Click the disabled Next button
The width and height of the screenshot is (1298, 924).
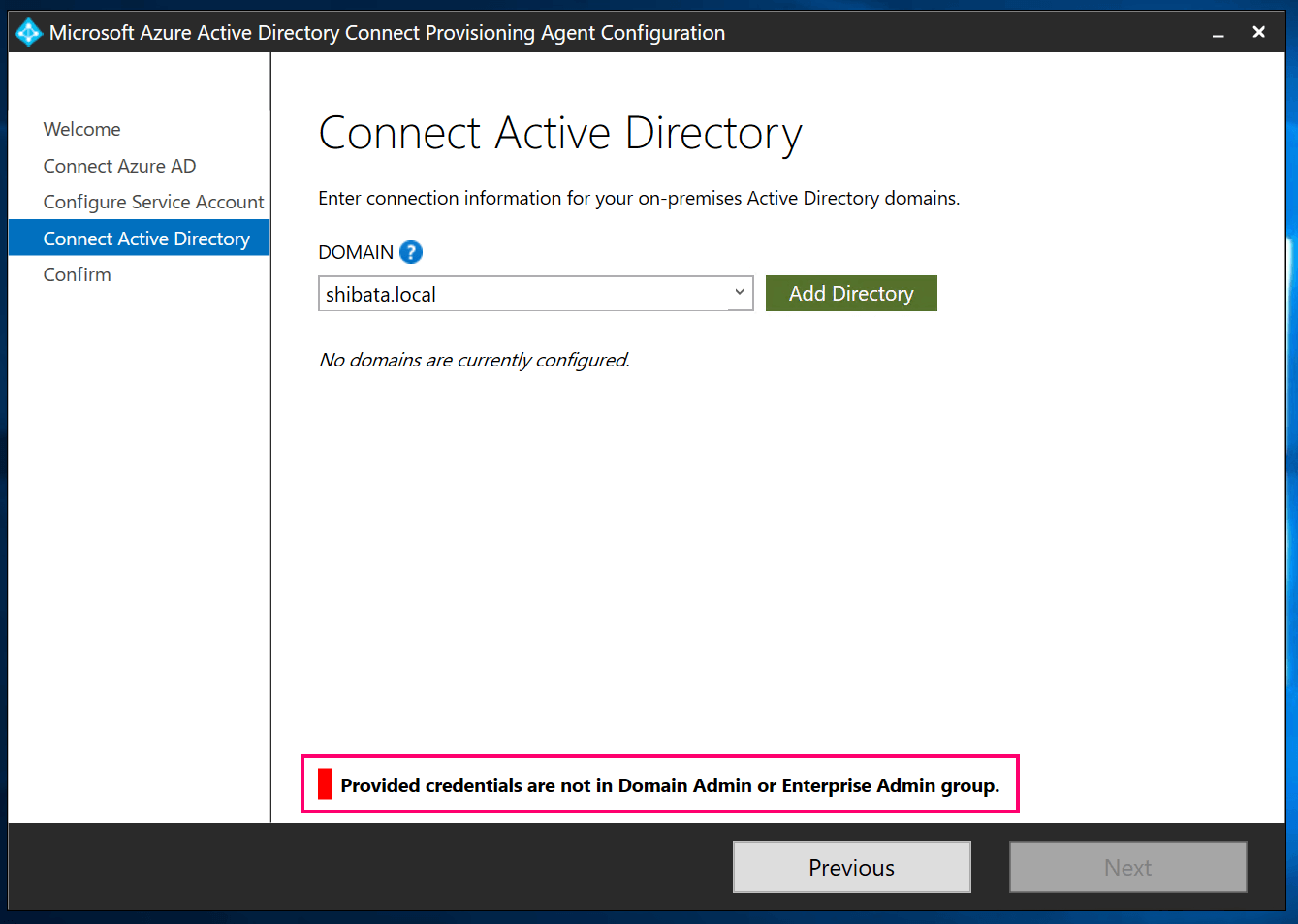[x=1127, y=866]
